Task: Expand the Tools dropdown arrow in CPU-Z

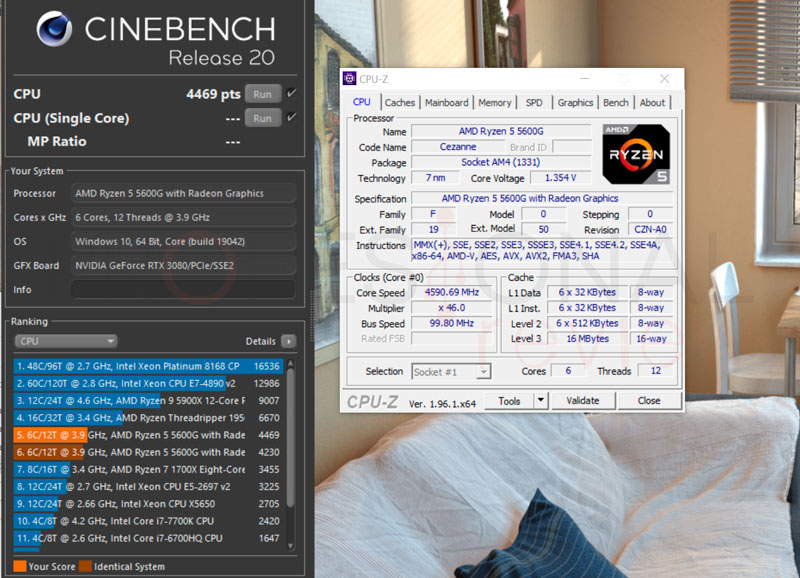Action: [541, 400]
